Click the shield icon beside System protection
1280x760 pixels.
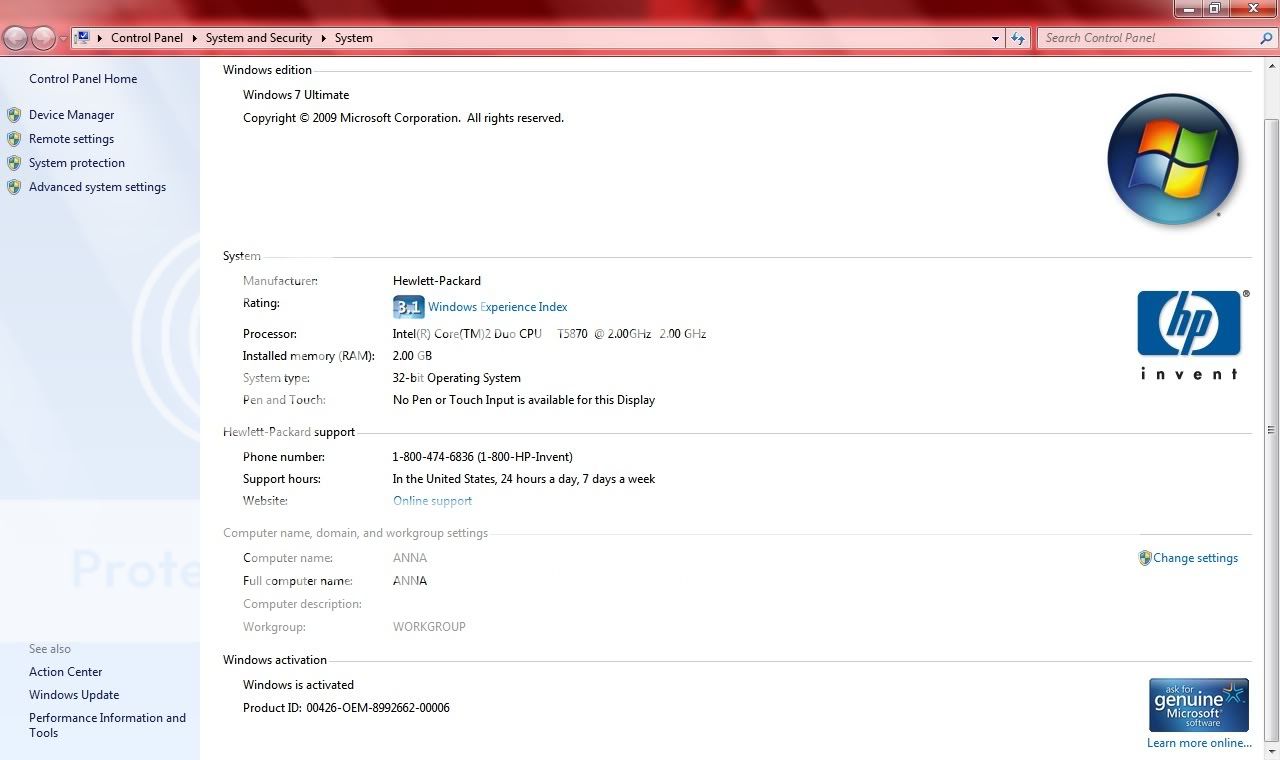(14, 163)
